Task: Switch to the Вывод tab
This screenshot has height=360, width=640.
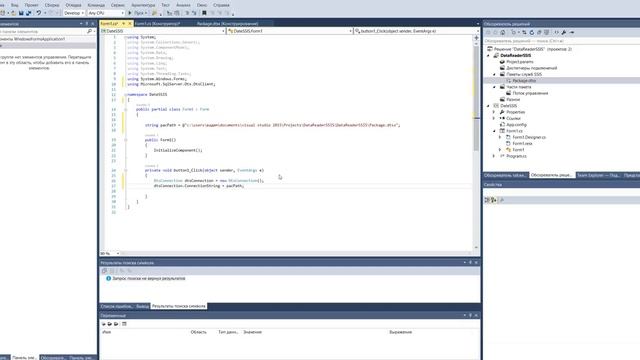Action: pos(142,306)
